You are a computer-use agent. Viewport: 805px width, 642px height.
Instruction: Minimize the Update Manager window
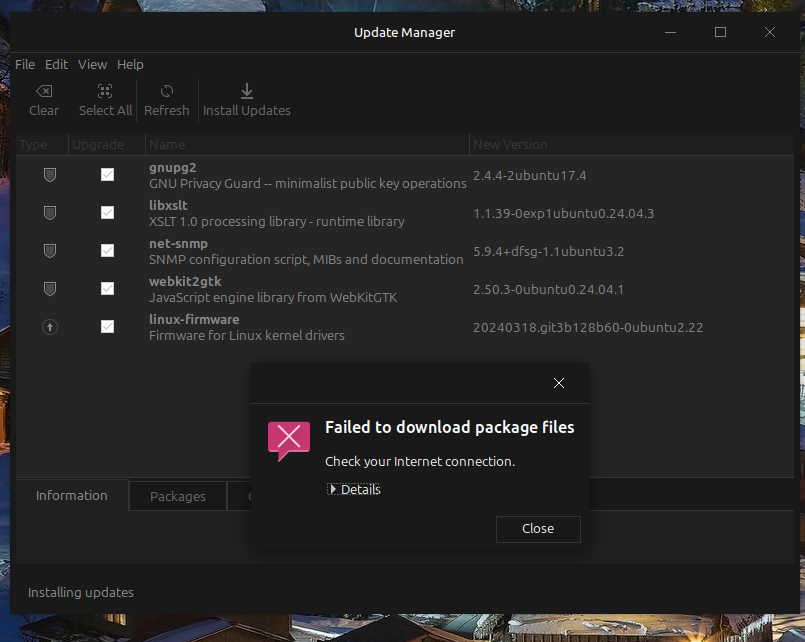pos(670,32)
